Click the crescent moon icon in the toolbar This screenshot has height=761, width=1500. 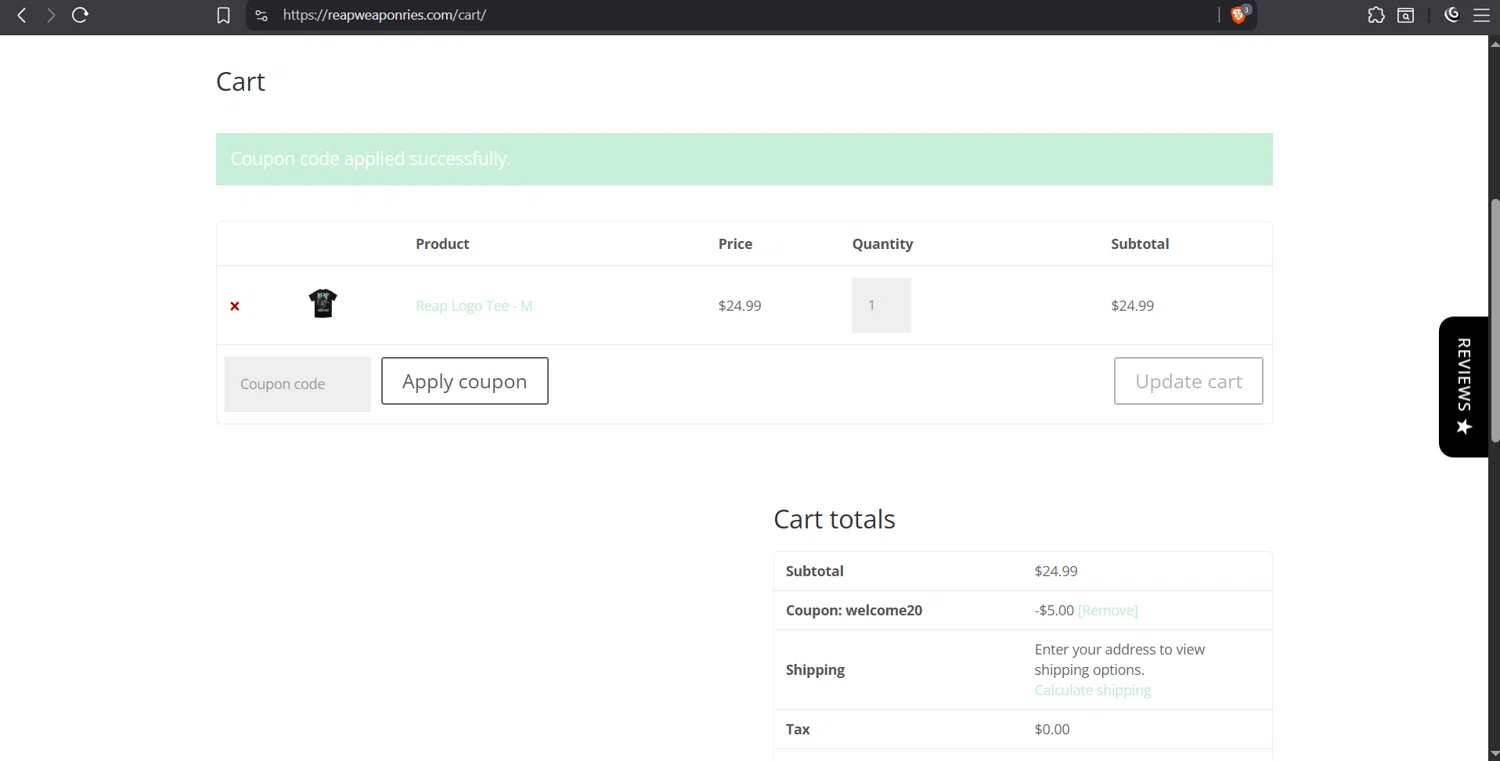point(1452,14)
